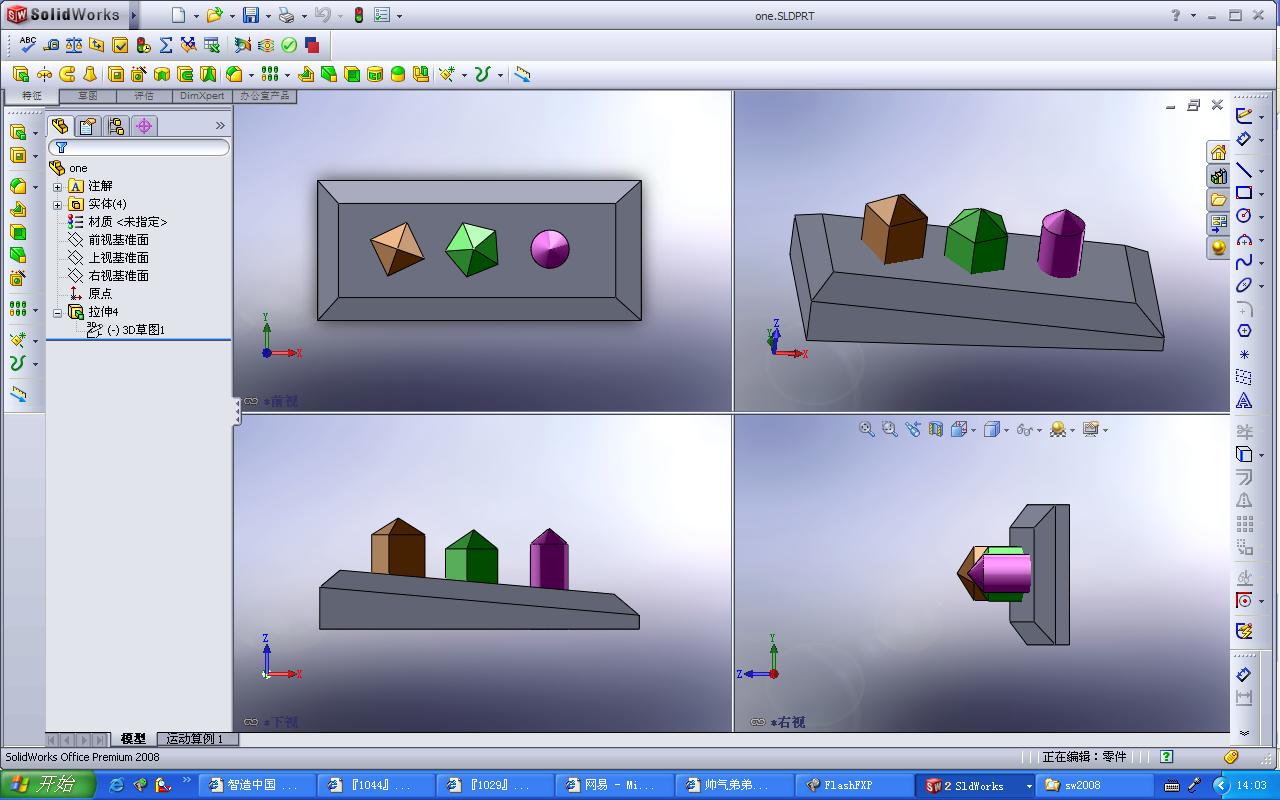The width and height of the screenshot is (1280, 800).
Task: Click the Options checklist icon in title bar
Action: (382, 15)
